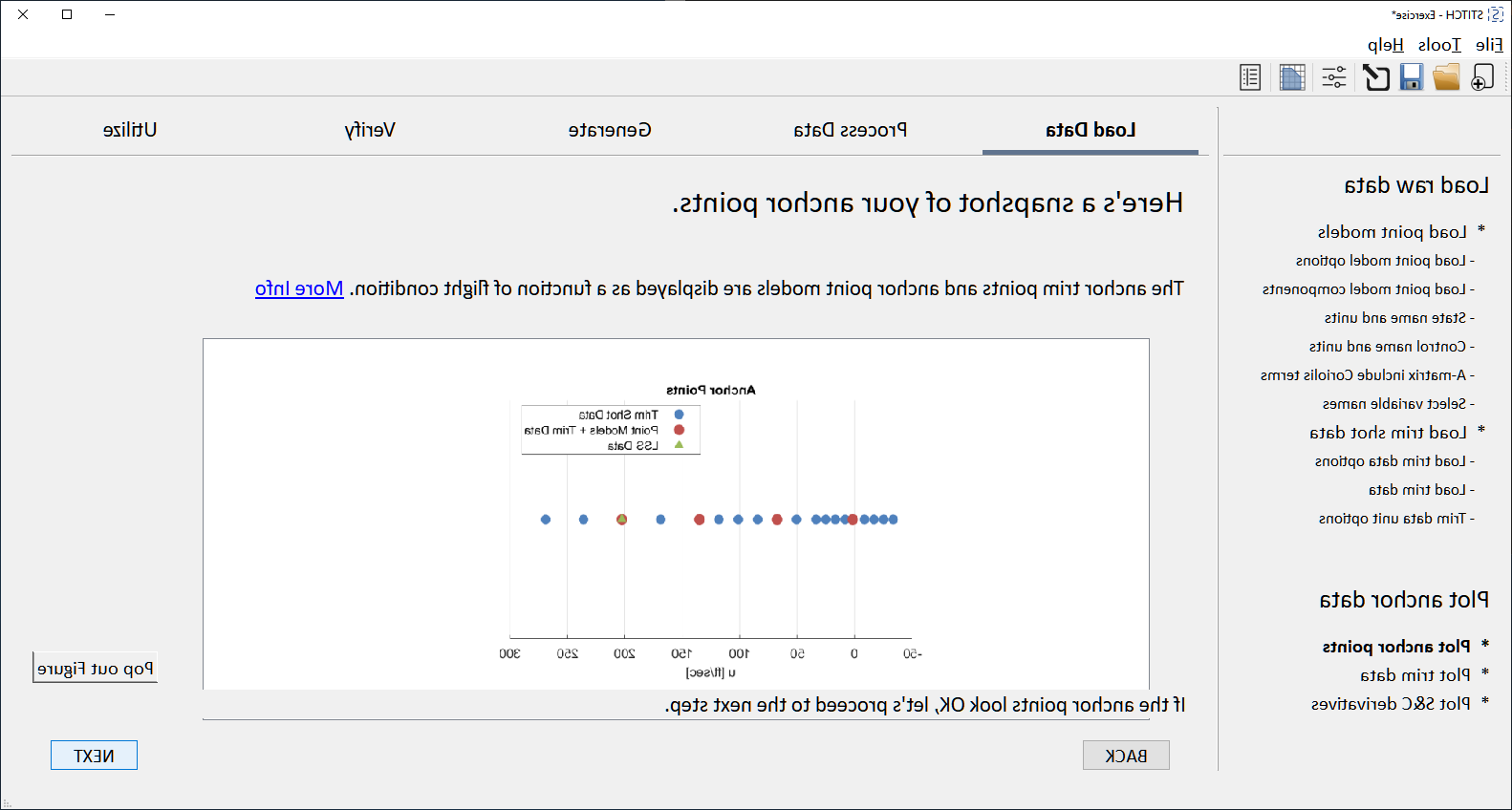Select 'Plot trim data' sidebar item
1512x810 pixels.
click(1415, 675)
